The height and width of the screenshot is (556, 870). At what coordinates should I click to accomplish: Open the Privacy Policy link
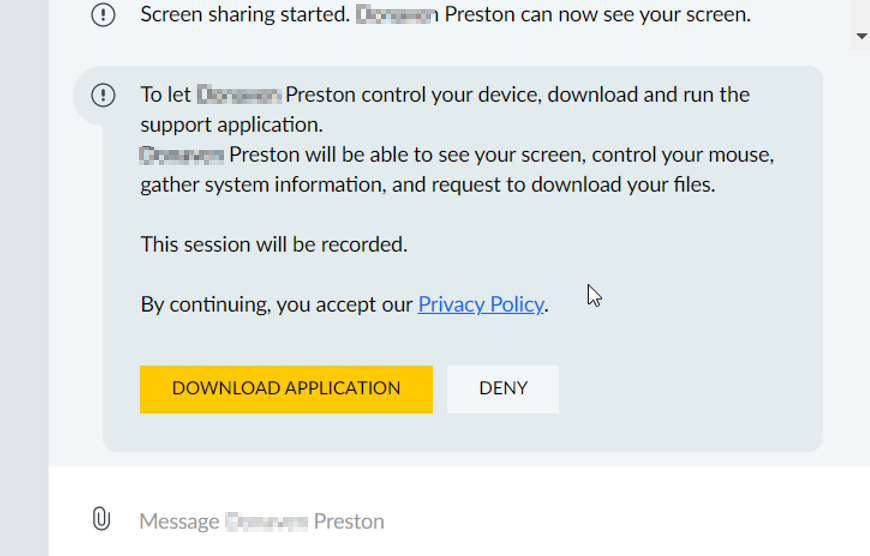pos(481,304)
